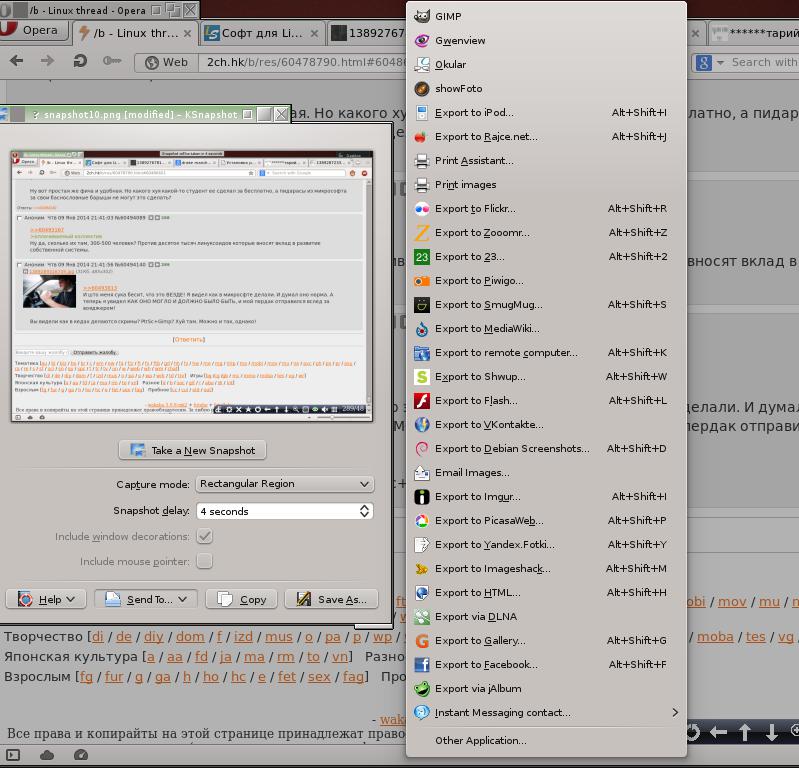Click the Export to Gallery icon
799x768 pixels.
click(x=422, y=641)
